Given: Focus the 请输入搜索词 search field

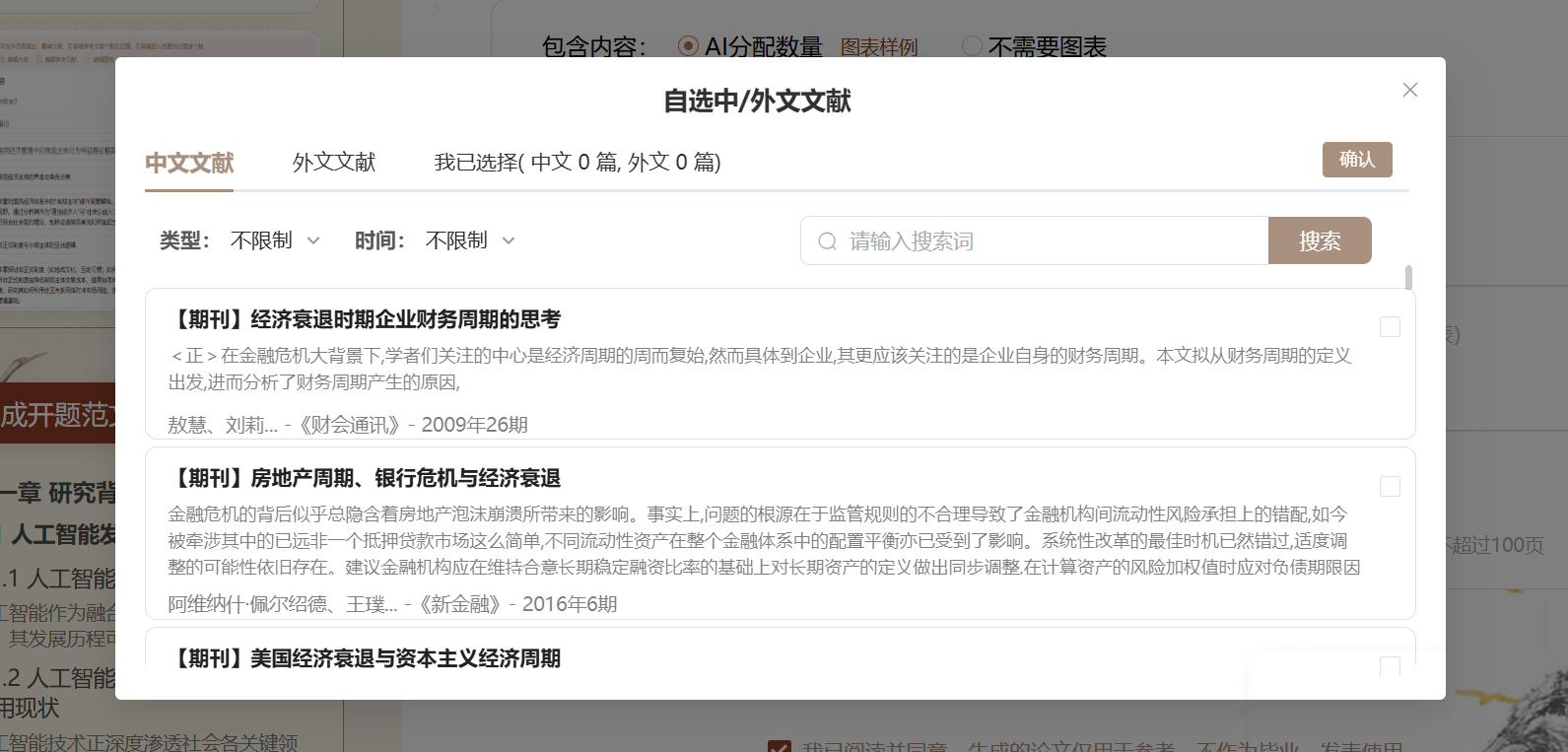Looking at the screenshot, I should pos(1034,240).
